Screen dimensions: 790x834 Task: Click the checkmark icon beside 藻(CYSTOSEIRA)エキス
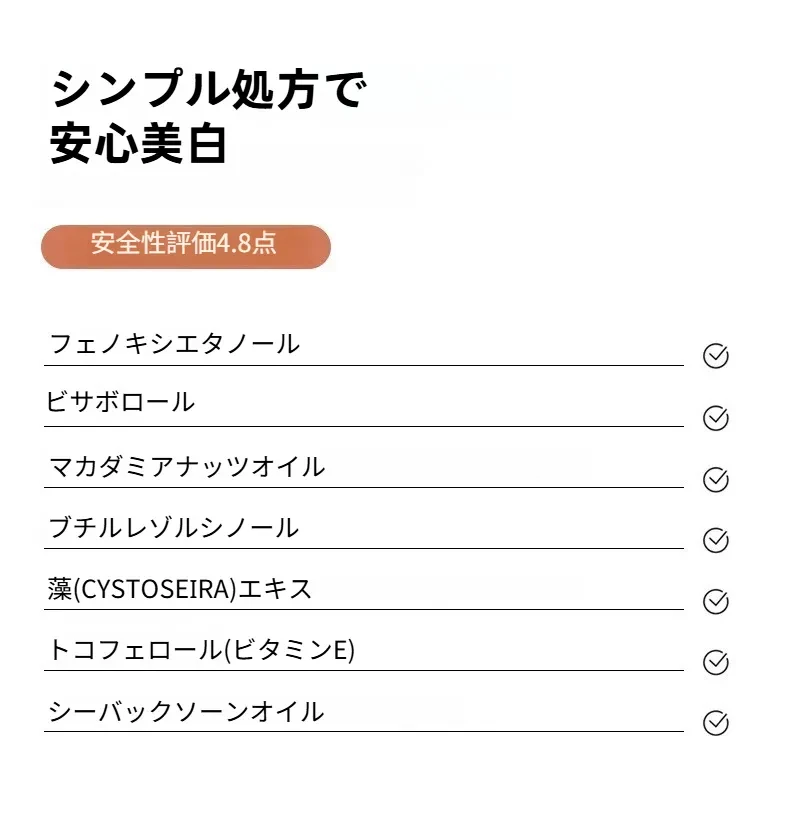(x=716, y=601)
